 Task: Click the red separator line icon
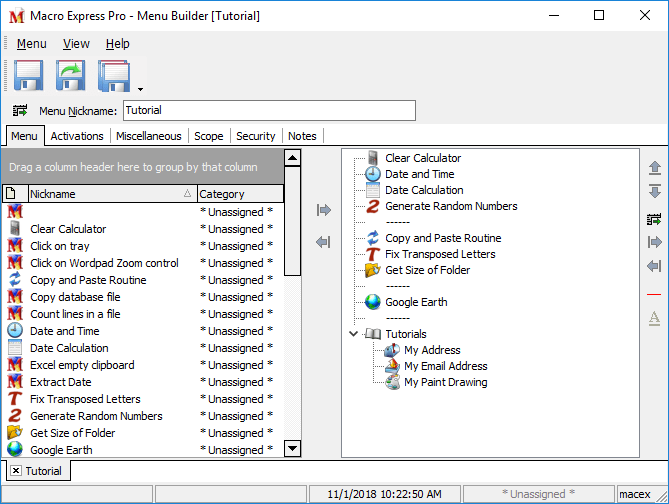coord(654,294)
